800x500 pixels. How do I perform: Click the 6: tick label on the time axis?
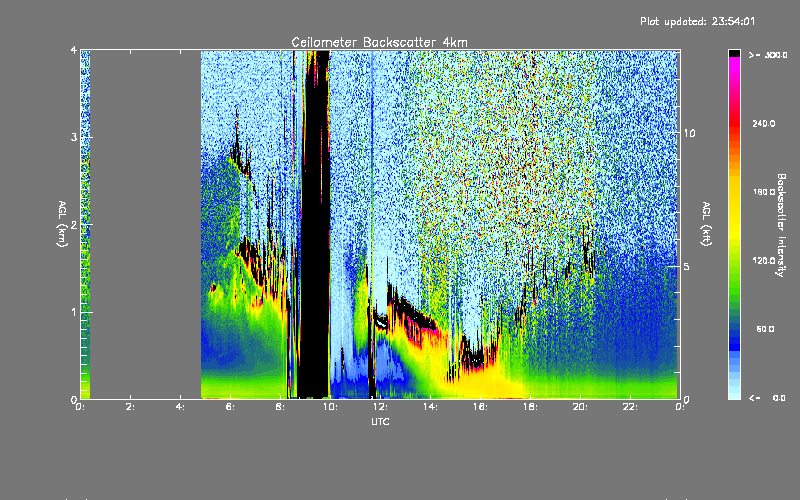click(231, 407)
